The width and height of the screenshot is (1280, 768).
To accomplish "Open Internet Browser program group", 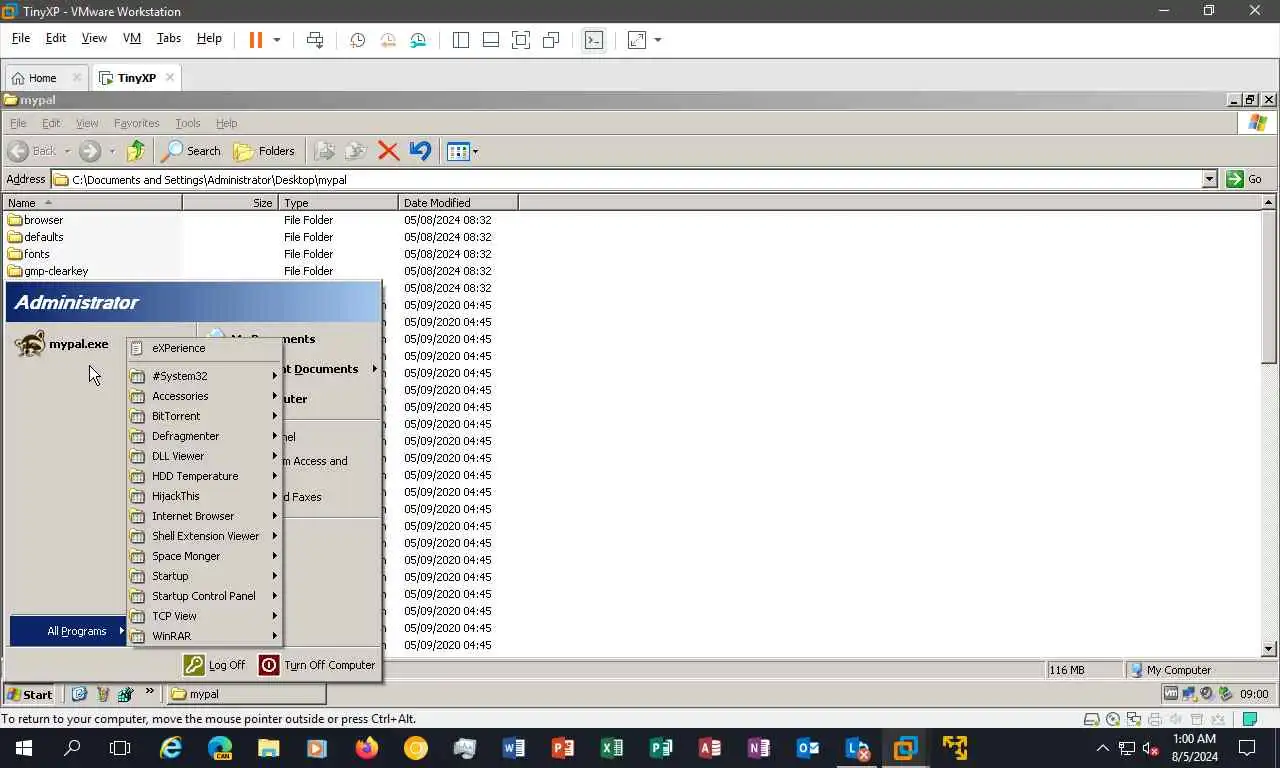I will click(x=205, y=516).
